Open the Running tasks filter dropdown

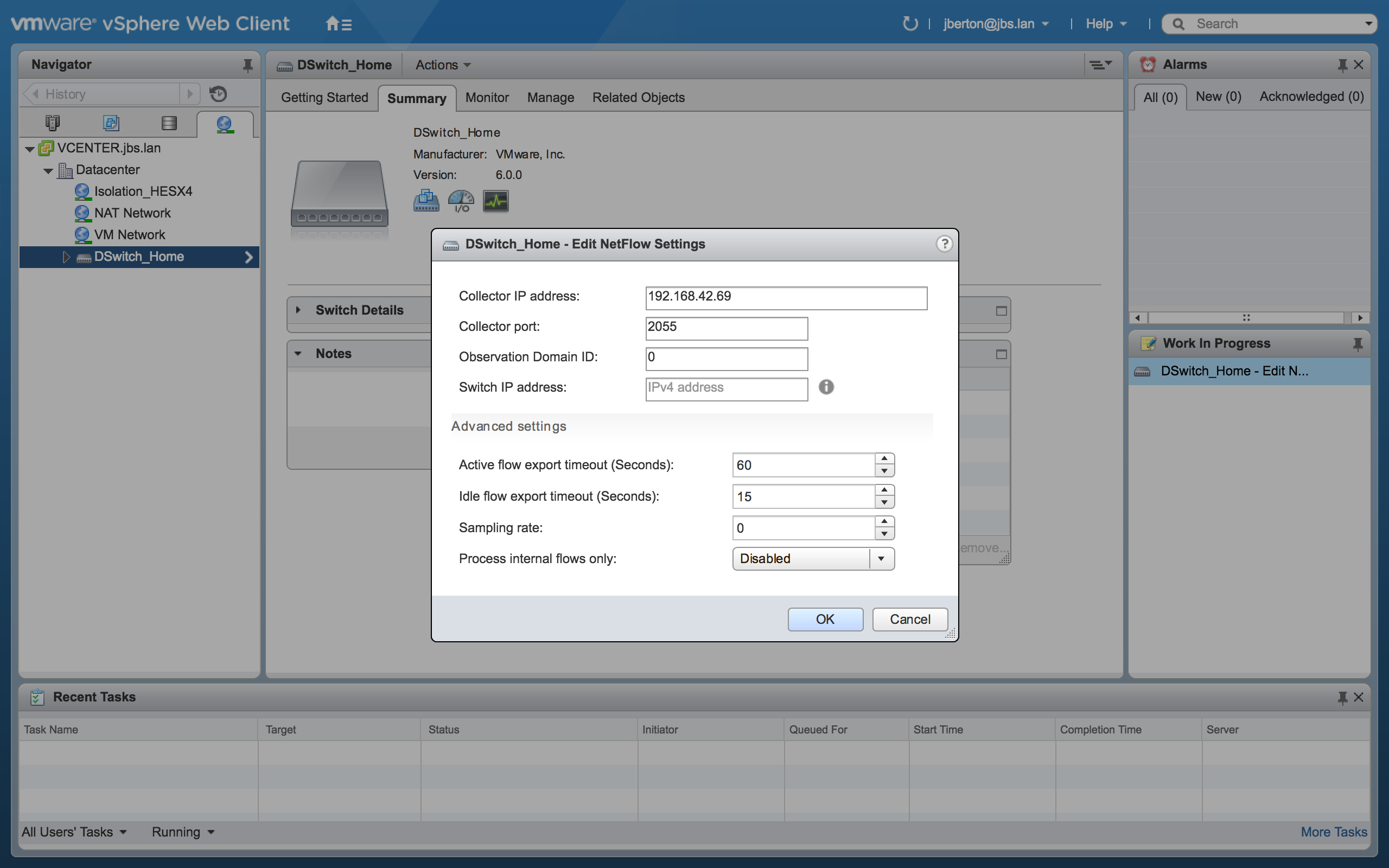[183, 832]
